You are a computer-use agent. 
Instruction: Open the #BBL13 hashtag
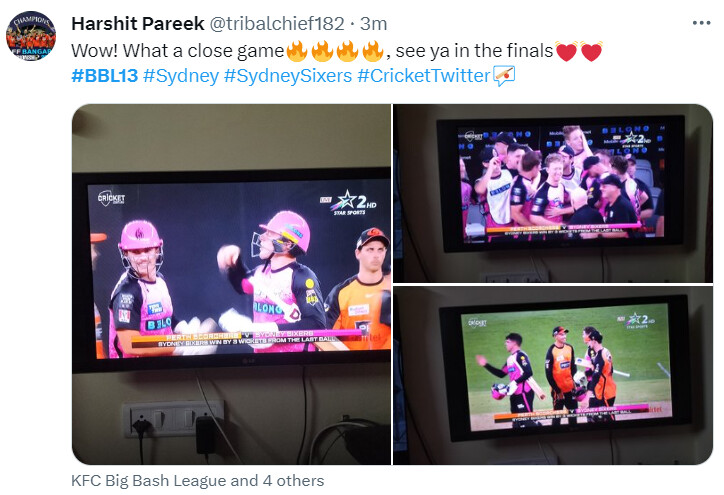click(x=105, y=76)
